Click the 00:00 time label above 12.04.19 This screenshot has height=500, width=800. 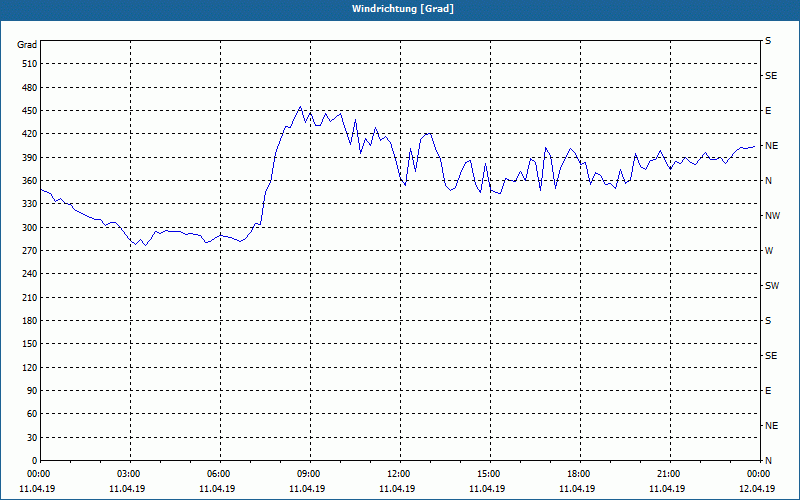coord(760,474)
